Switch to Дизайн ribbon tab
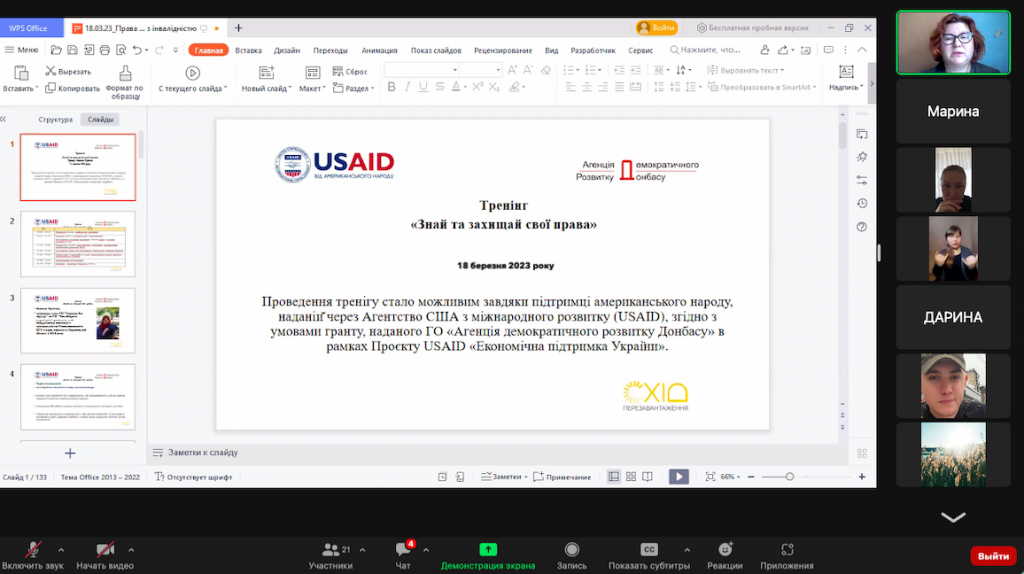The image size is (1024, 574). click(x=287, y=50)
